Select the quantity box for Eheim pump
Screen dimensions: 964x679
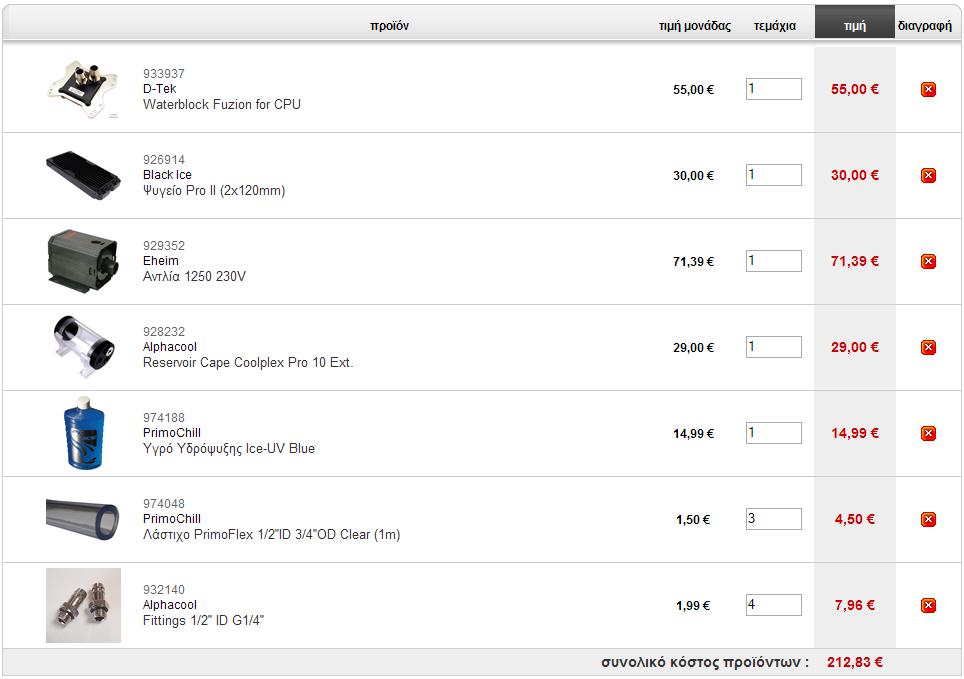773,261
